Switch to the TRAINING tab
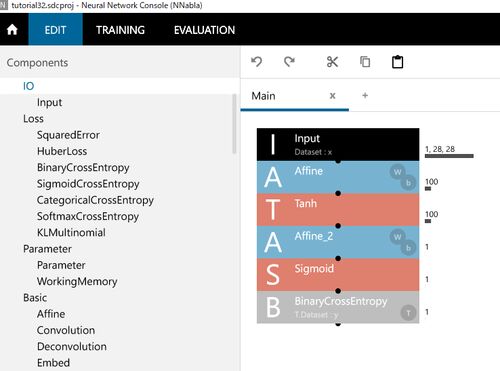500x371 pixels. pyautogui.click(x=120, y=30)
